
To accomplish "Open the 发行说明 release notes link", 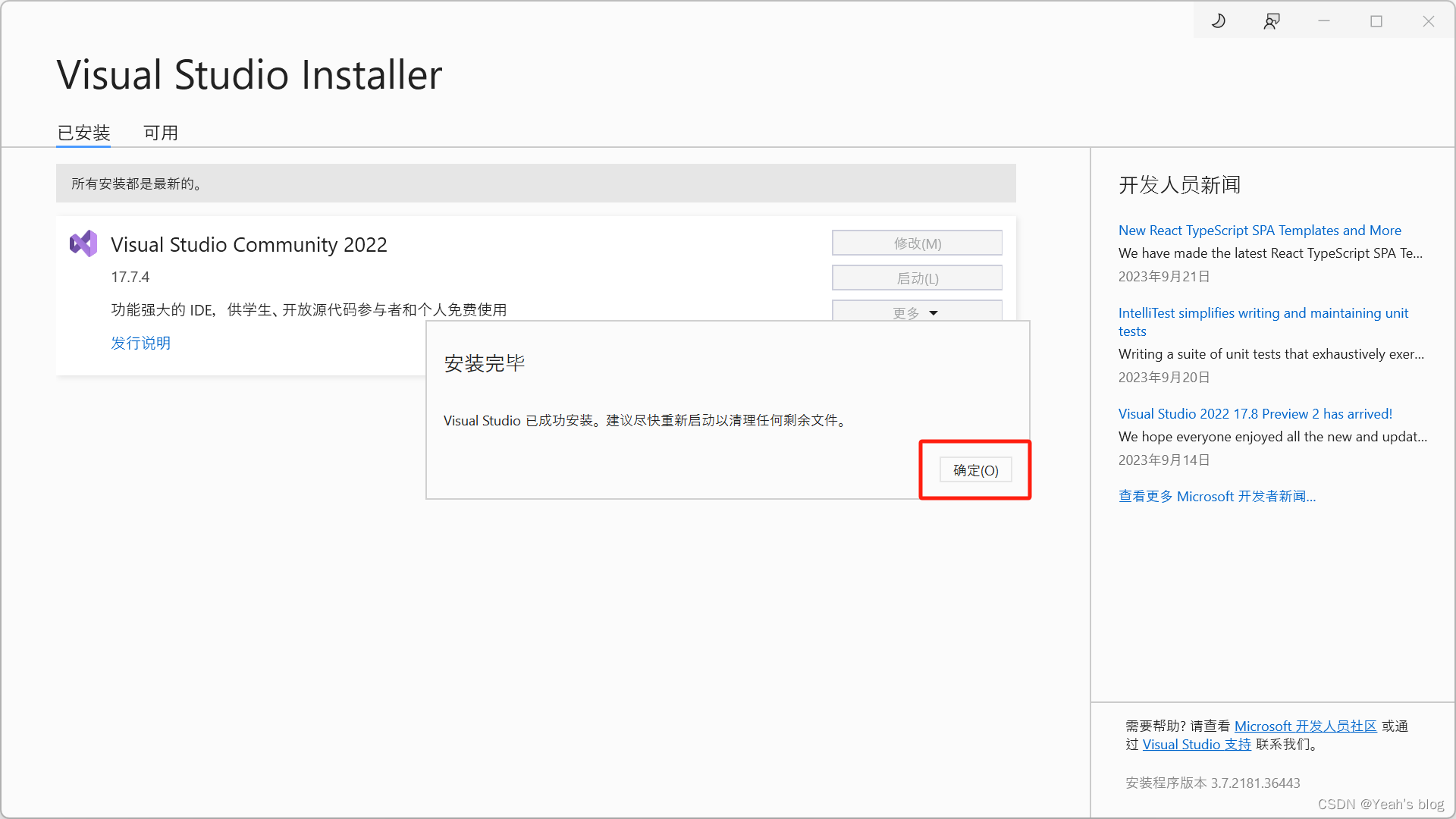I will pyautogui.click(x=140, y=343).
